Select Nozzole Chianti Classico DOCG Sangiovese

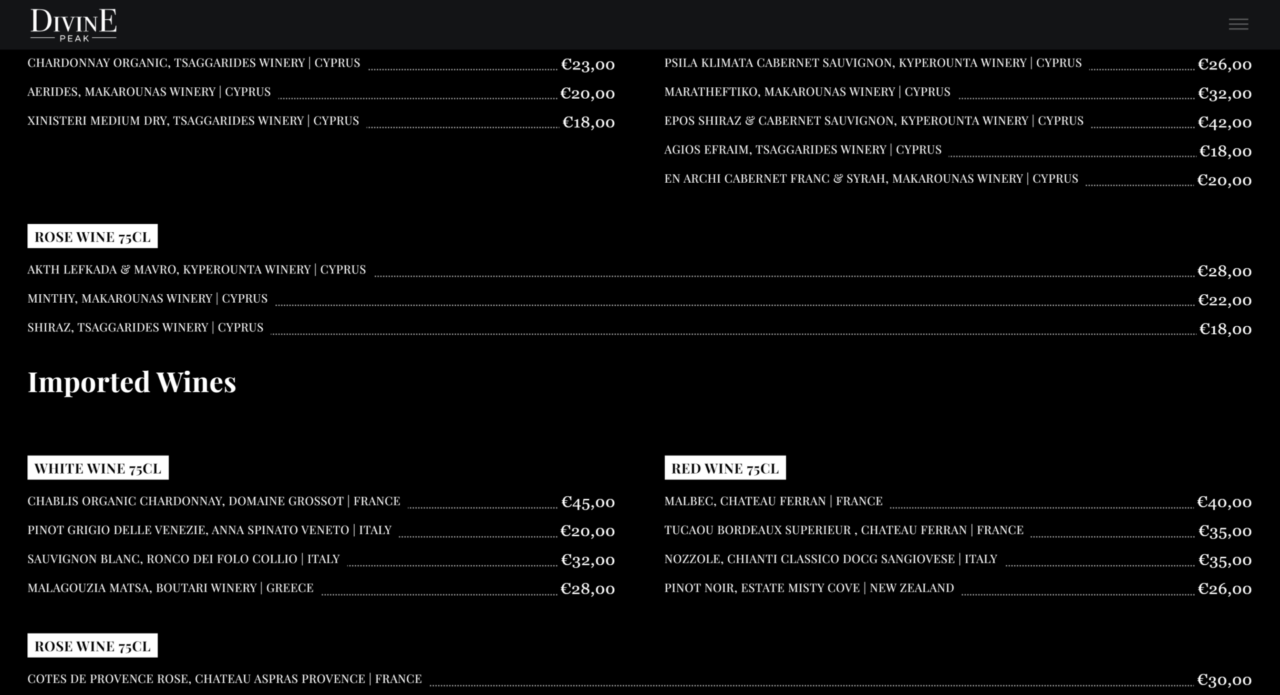pos(831,560)
